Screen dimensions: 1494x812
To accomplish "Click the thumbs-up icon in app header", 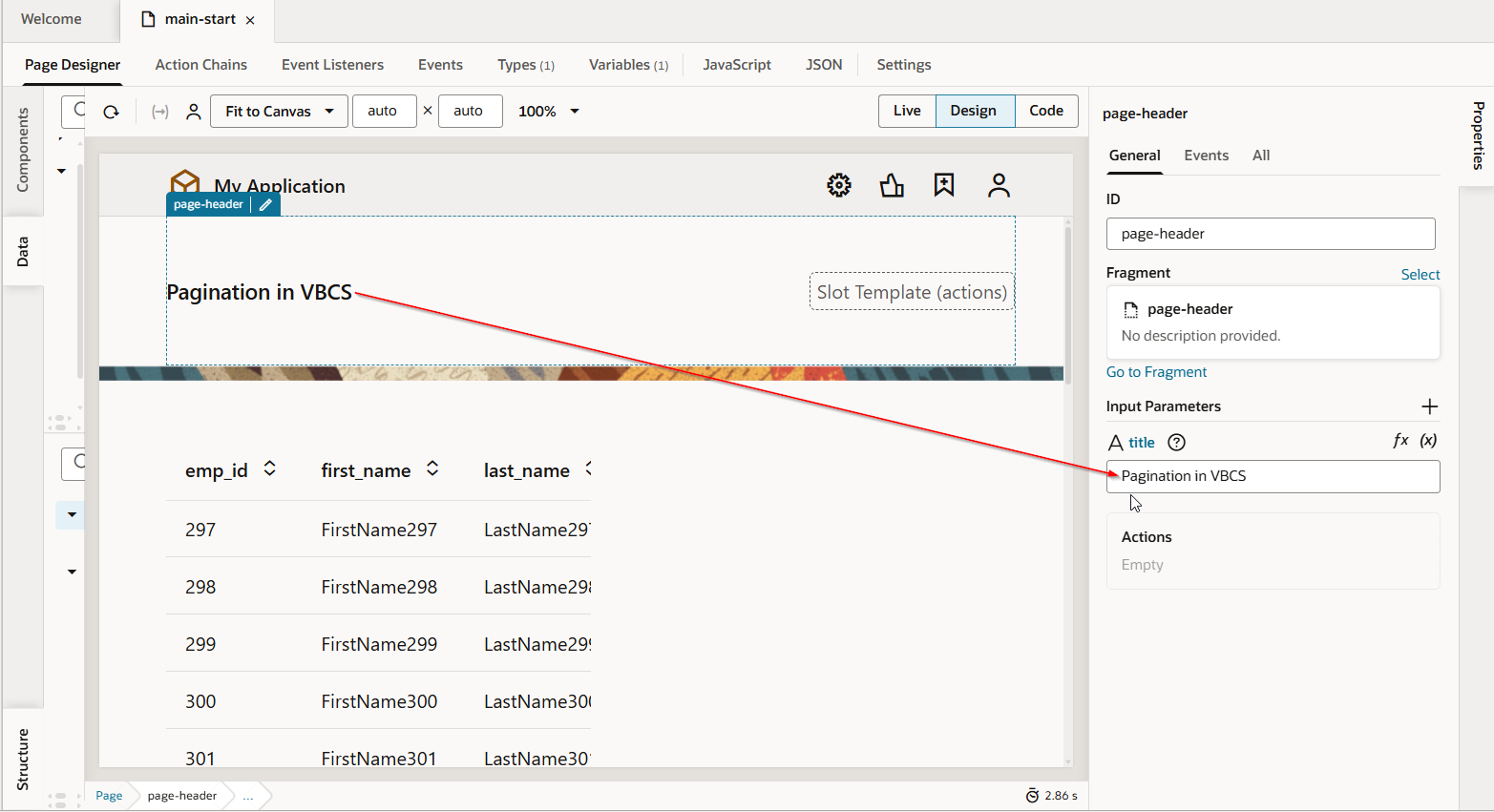I will 892,185.
